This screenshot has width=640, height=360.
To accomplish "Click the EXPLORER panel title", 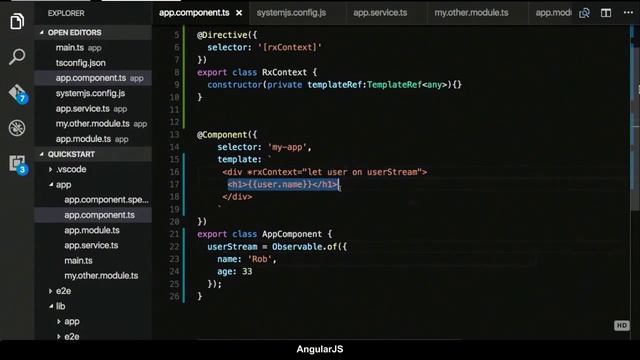I will click(x=66, y=13).
